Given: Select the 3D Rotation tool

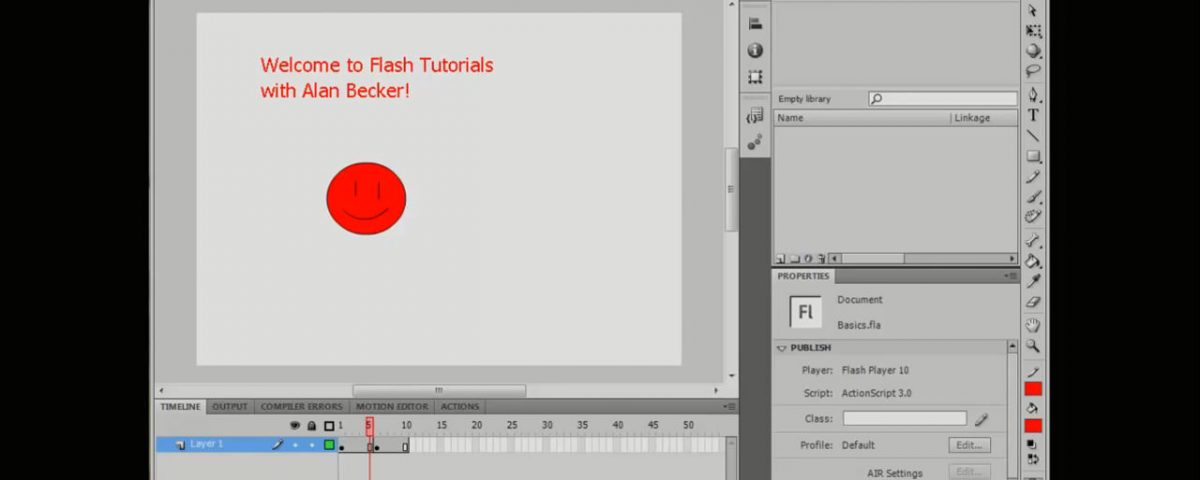Looking at the screenshot, I should pos(1033,51).
